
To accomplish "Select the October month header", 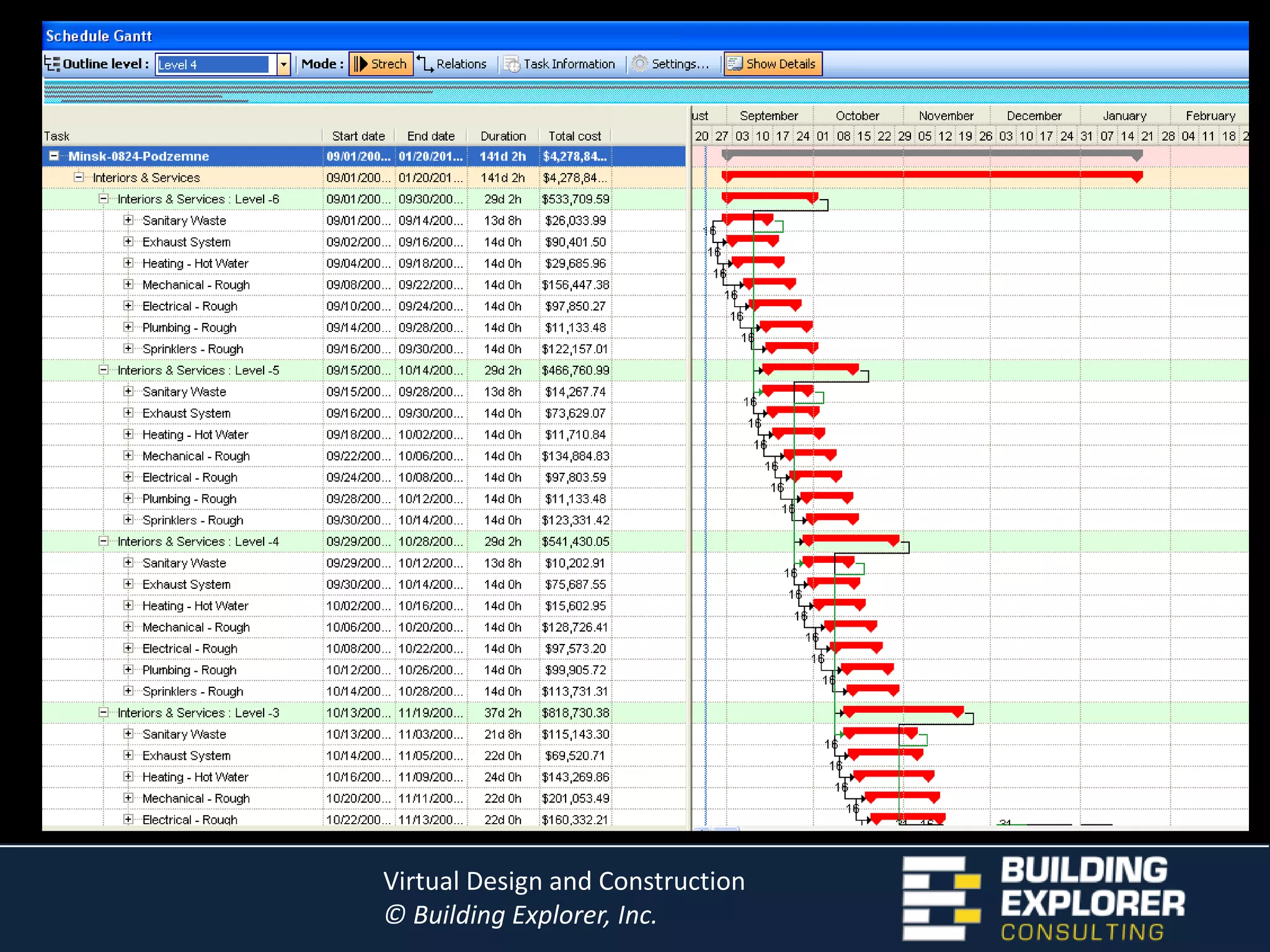I will (x=858, y=116).
